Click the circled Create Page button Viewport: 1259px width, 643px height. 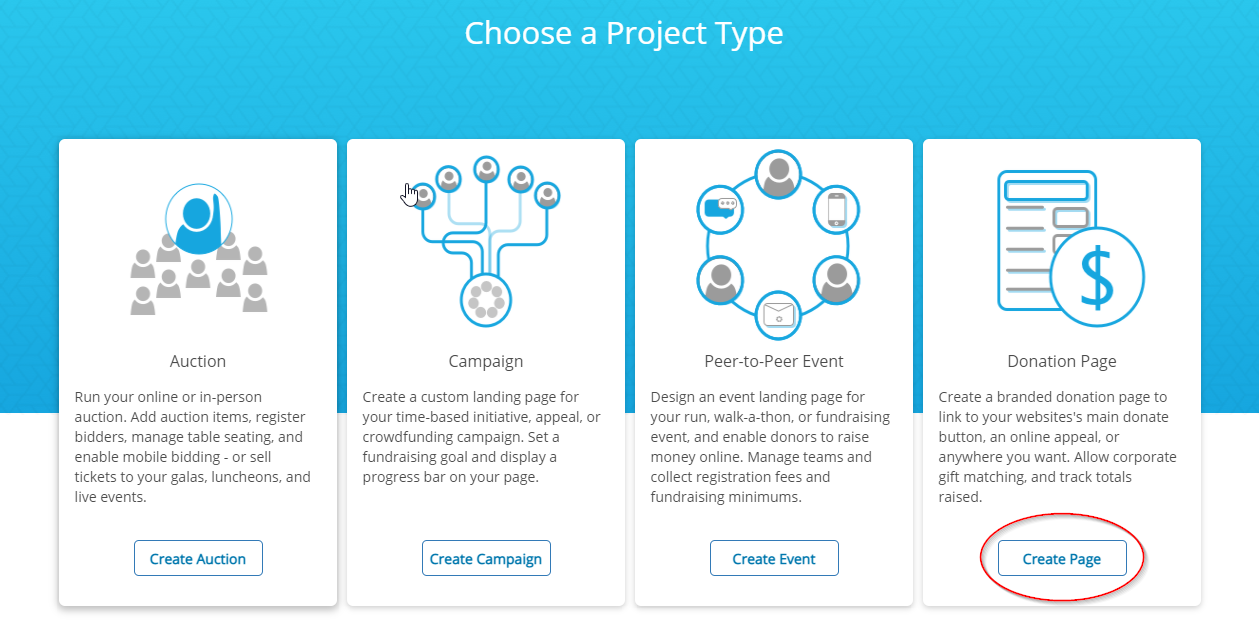click(x=1062, y=559)
